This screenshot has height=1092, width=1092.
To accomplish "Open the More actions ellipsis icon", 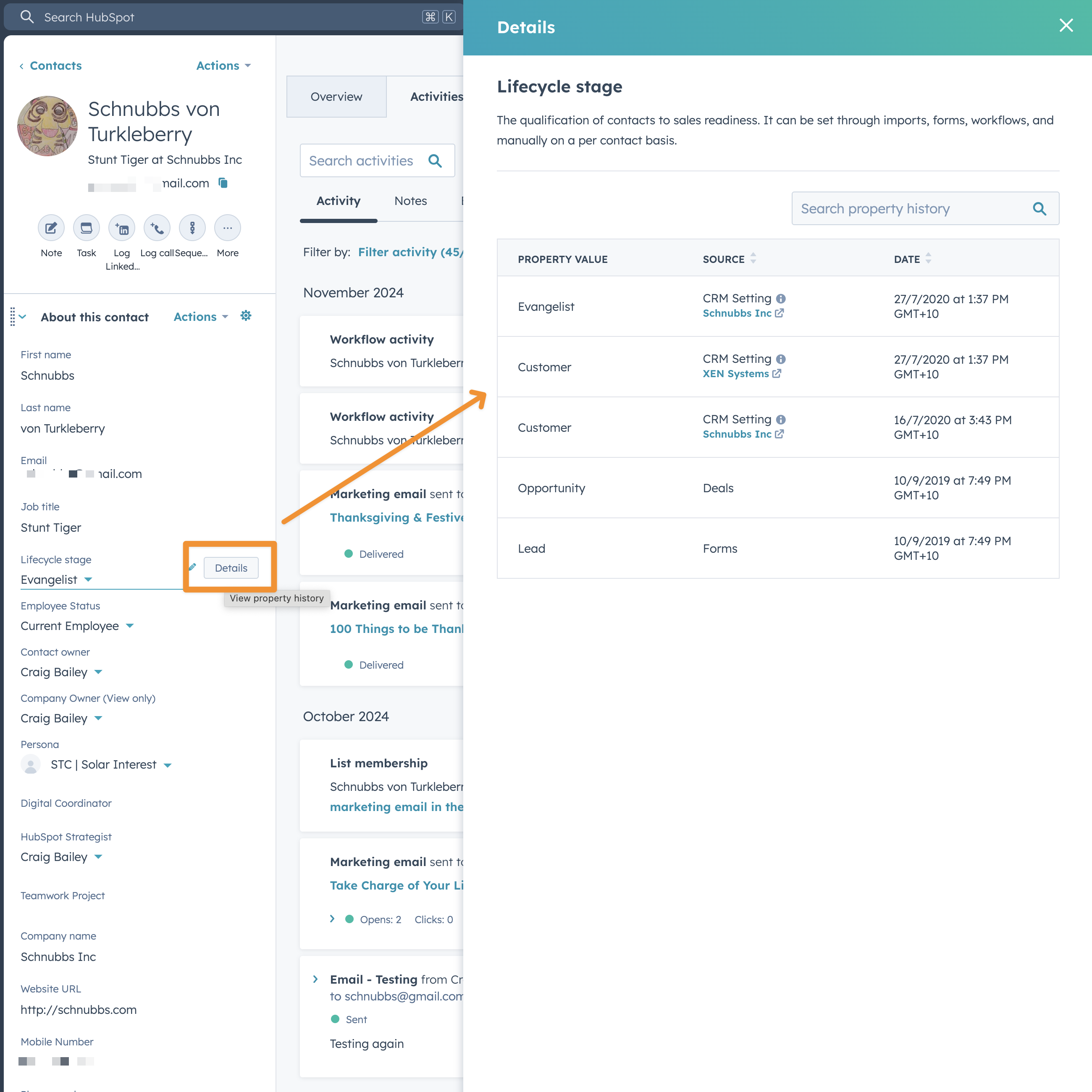I will click(227, 228).
